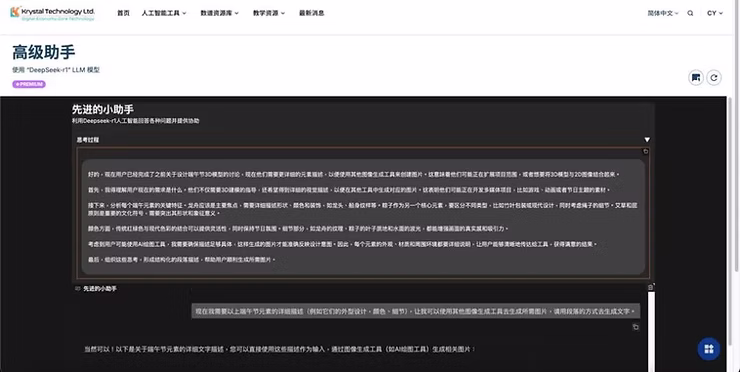Collapse the 思考过程 section triangle
Screen dimensions: 740x372
coord(647,140)
